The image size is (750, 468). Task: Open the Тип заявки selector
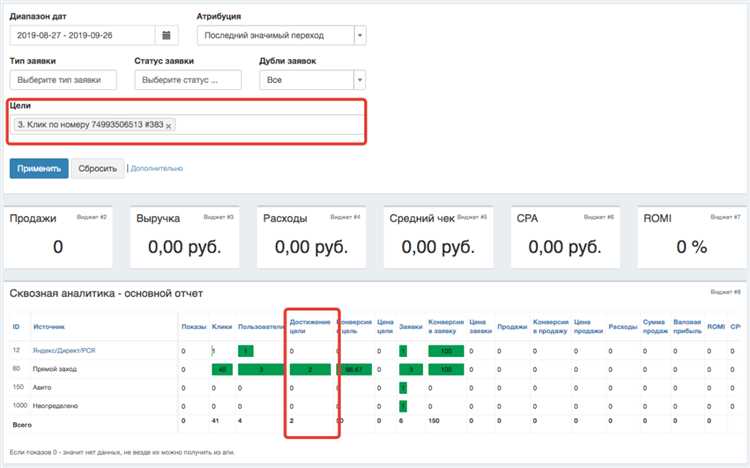coord(63,80)
